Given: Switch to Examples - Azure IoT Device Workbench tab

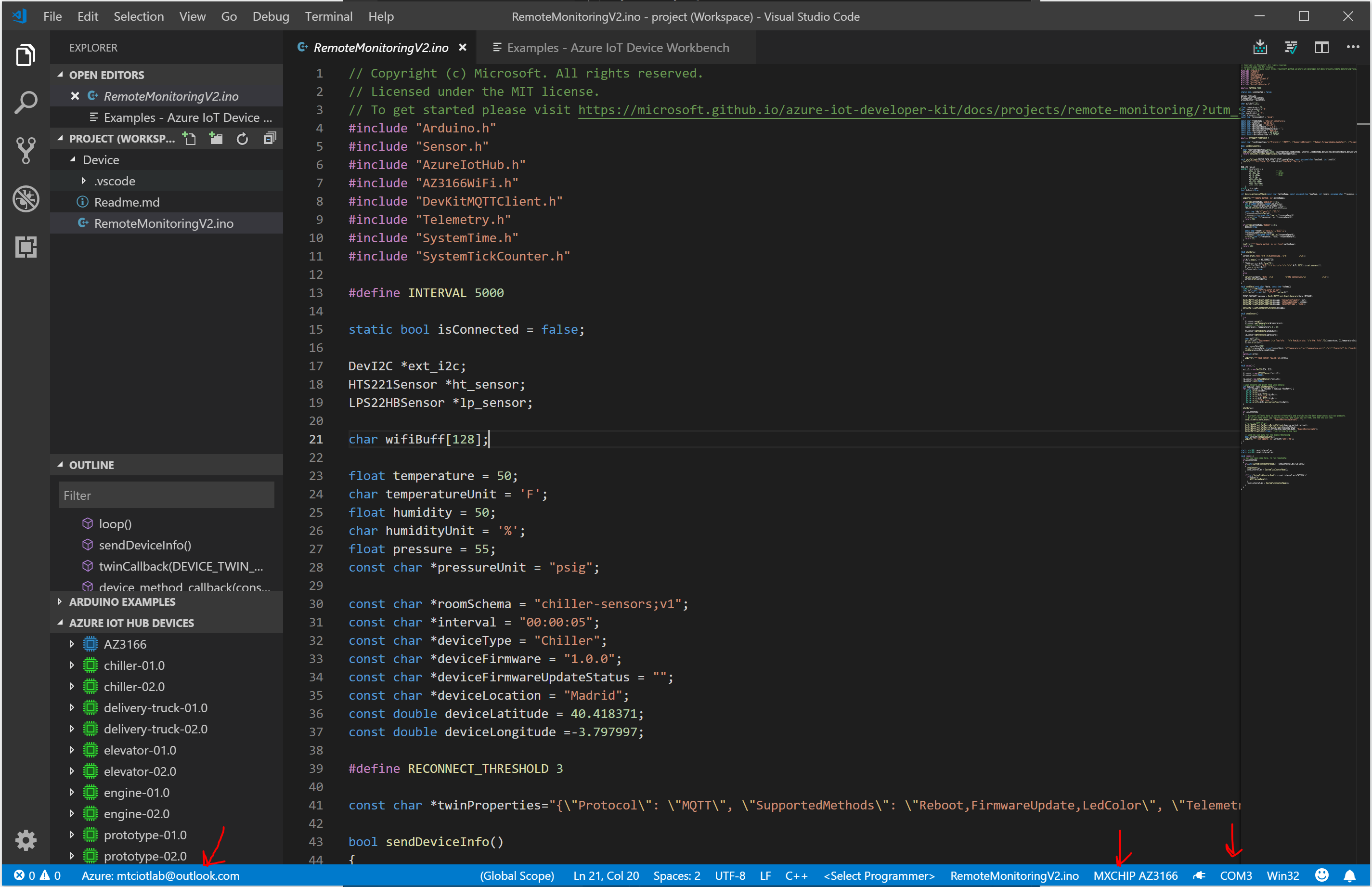Looking at the screenshot, I should click(617, 47).
